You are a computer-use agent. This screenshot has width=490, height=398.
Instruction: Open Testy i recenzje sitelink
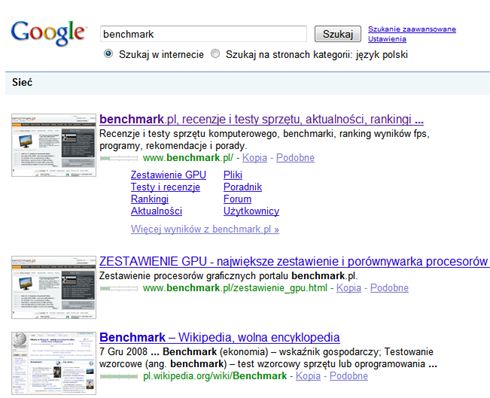click(x=165, y=187)
